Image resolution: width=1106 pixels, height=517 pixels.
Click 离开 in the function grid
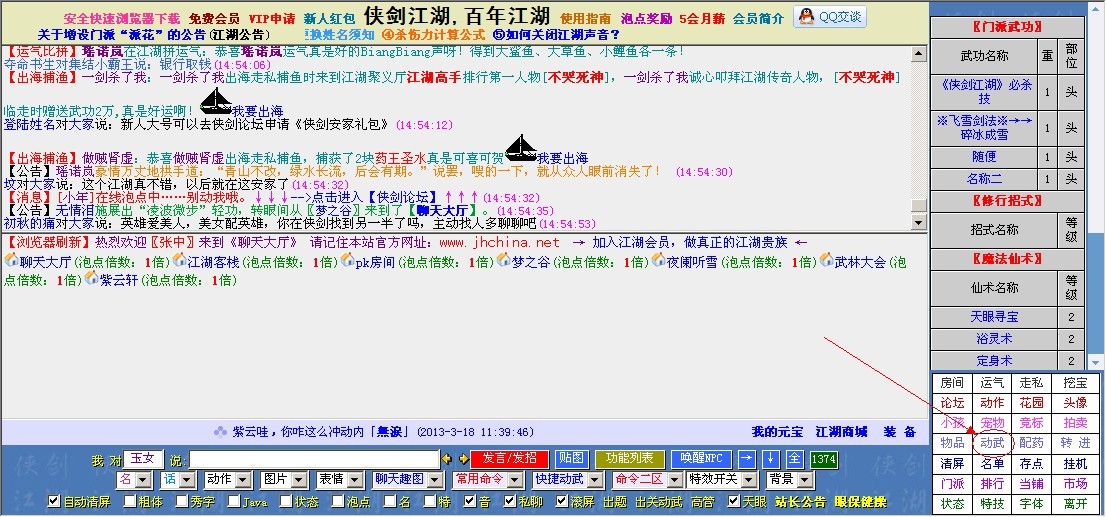coord(1075,504)
